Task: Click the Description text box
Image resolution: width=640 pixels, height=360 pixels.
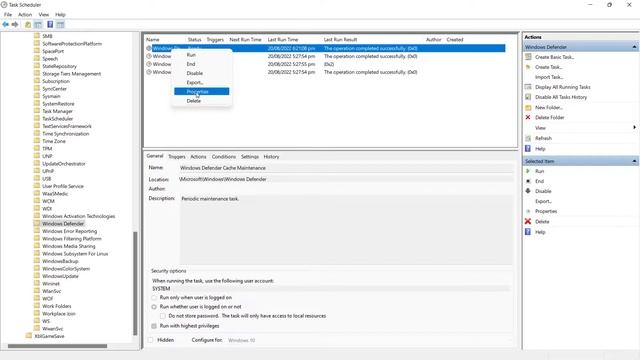Action: tap(346, 229)
